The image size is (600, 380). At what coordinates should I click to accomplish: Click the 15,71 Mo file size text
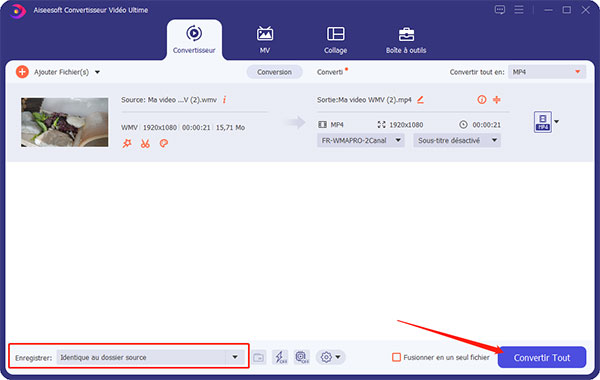tap(230, 127)
